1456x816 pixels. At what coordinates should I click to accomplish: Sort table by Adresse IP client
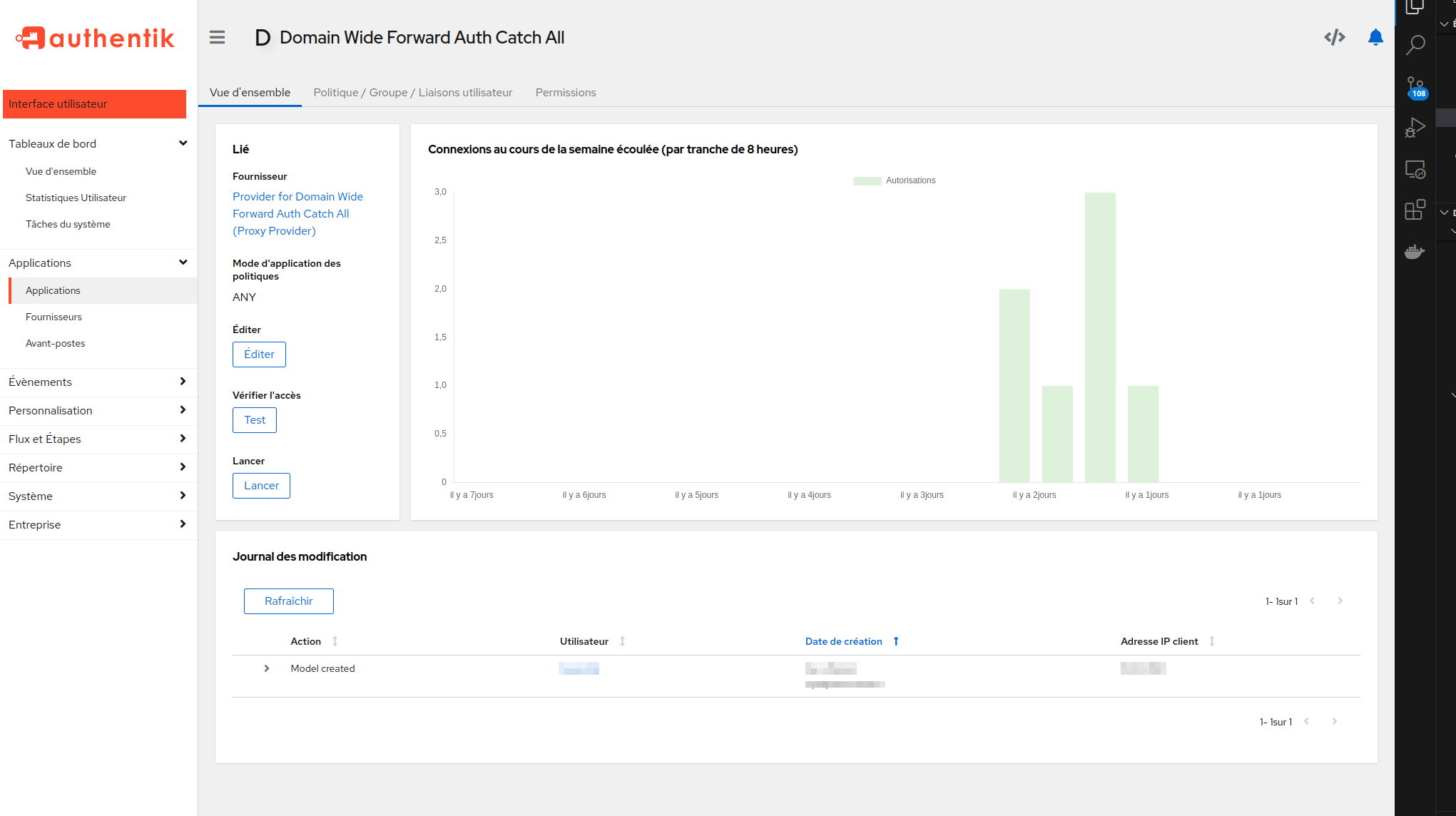point(1211,641)
